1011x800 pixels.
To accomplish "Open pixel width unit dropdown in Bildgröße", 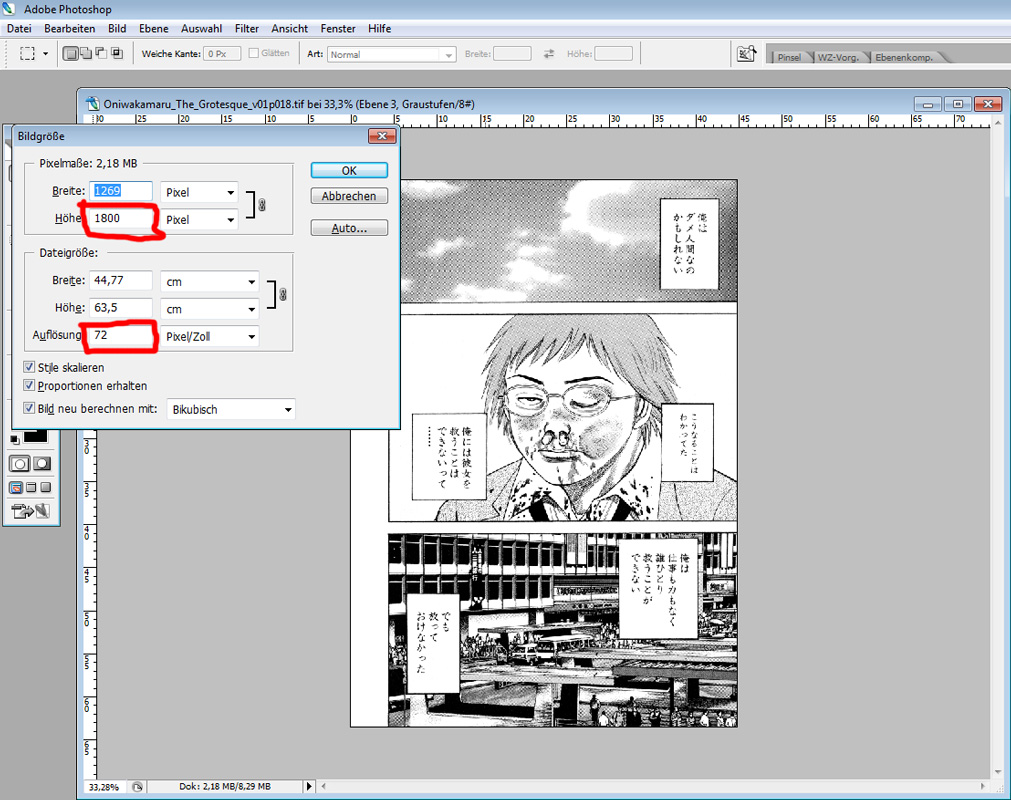I will click(199, 192).
